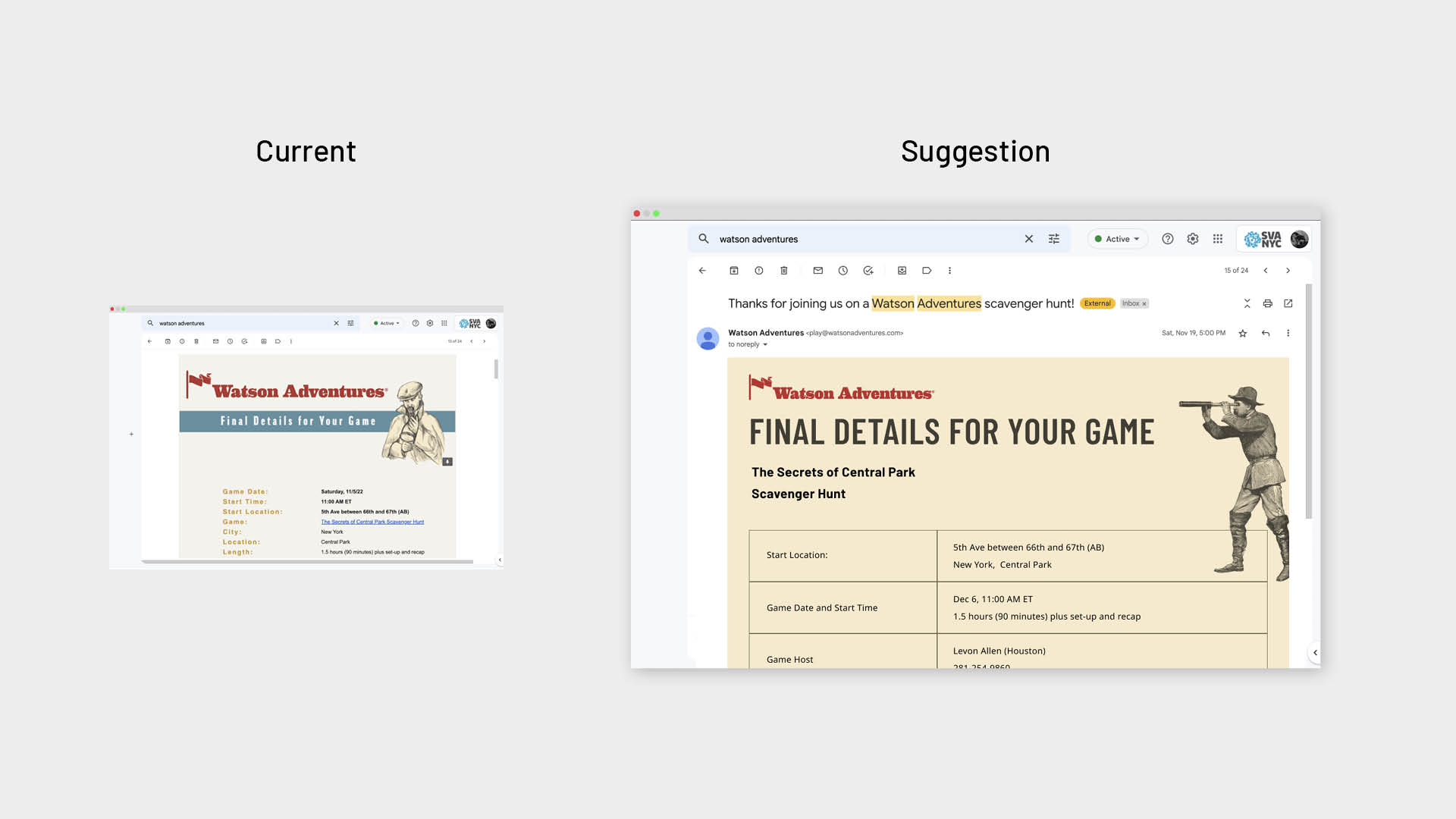
Task: Star the Watson Adventures email
Action: 1242,333
